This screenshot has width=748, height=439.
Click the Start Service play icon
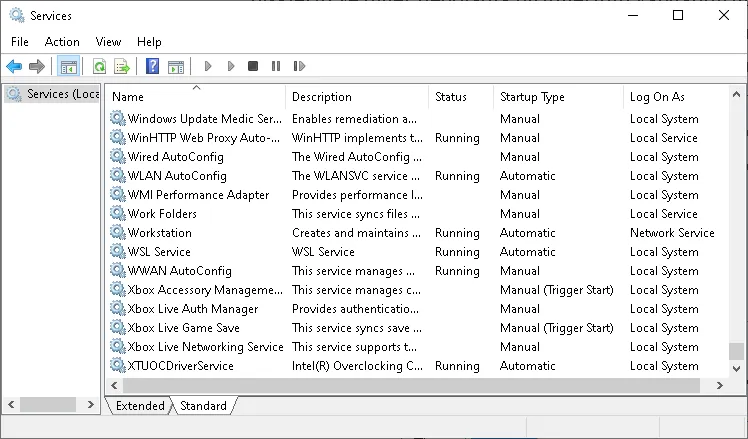208,66
